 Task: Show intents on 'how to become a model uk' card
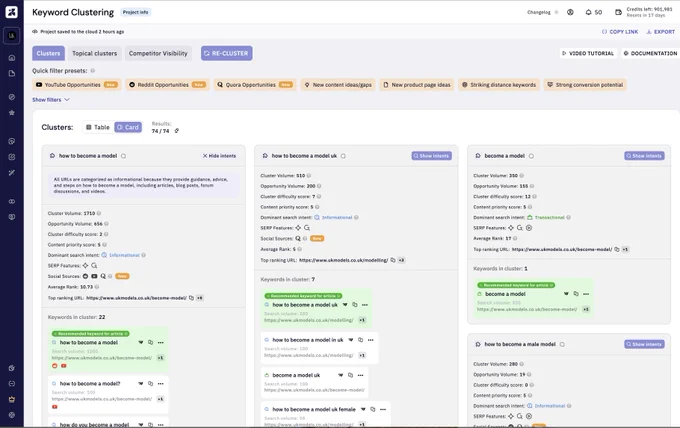[x=432, y=156]
